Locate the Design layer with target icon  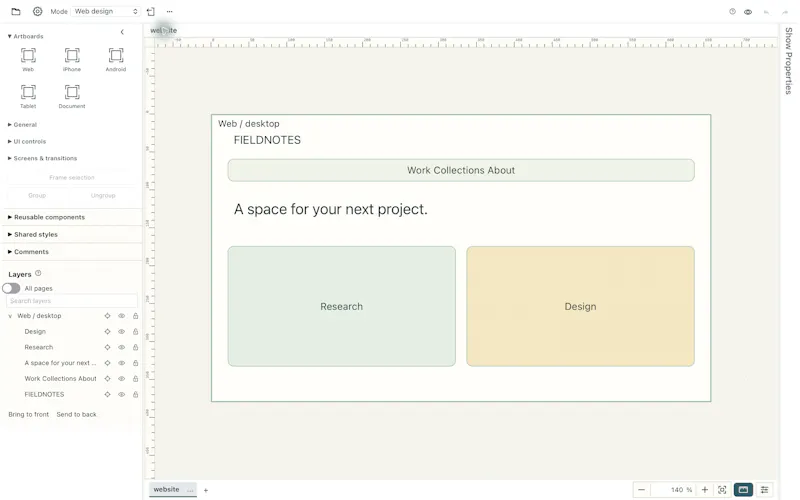point(108,332)
